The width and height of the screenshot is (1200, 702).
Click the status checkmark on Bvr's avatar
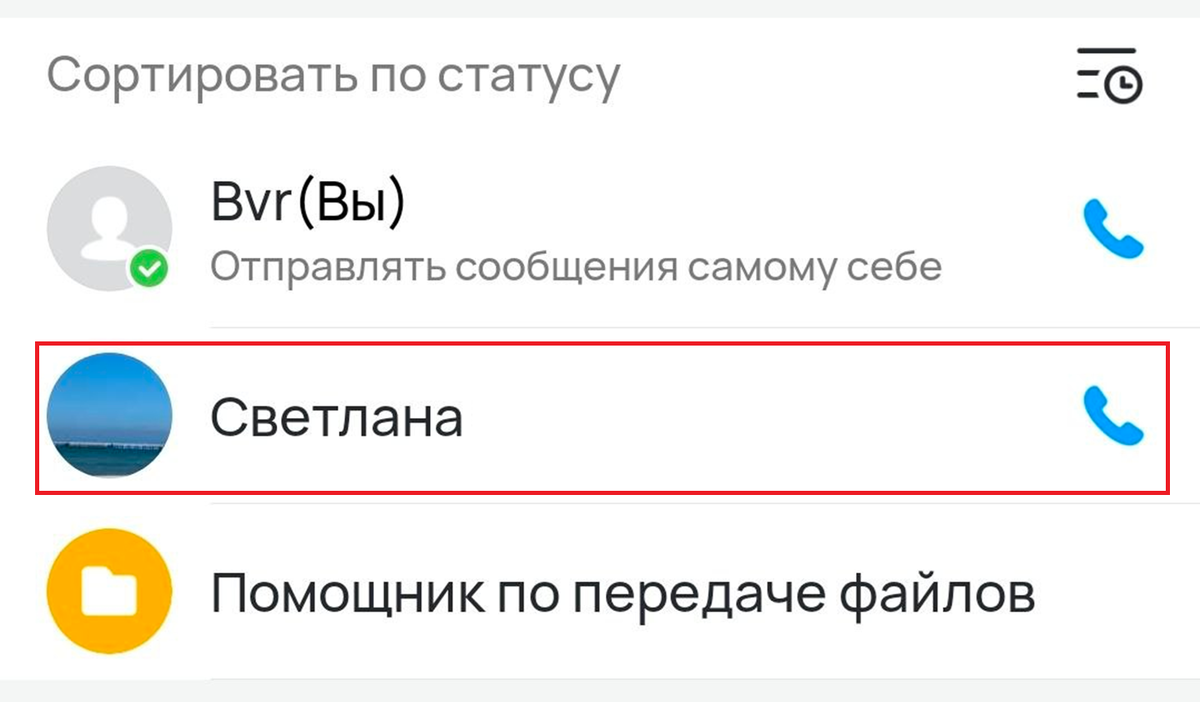point(148,266)
